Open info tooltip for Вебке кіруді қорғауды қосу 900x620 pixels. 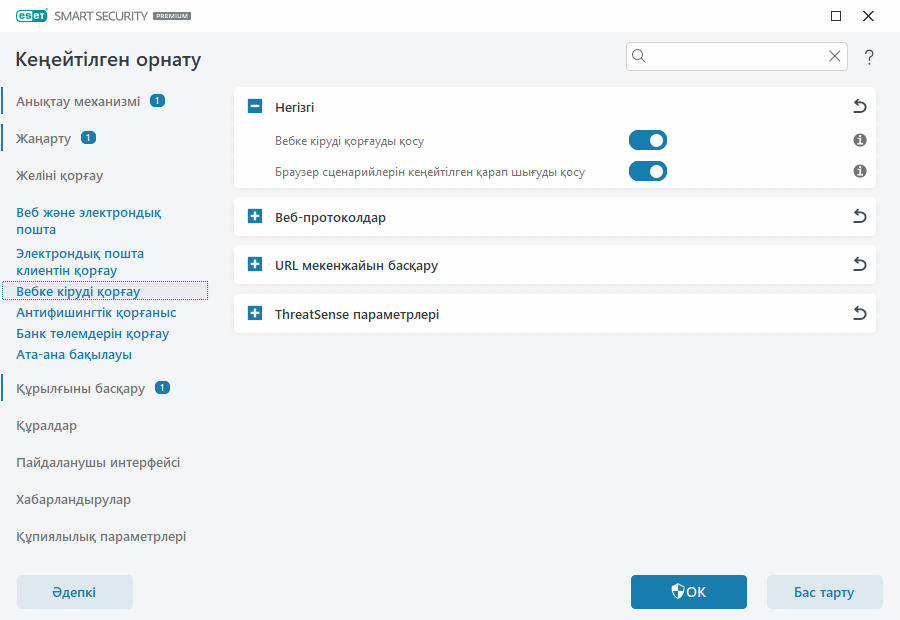pyautogui.click(x=859, y=140)
